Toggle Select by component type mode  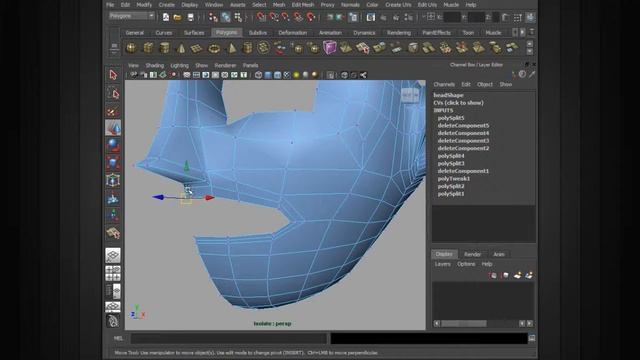(238, 17)
